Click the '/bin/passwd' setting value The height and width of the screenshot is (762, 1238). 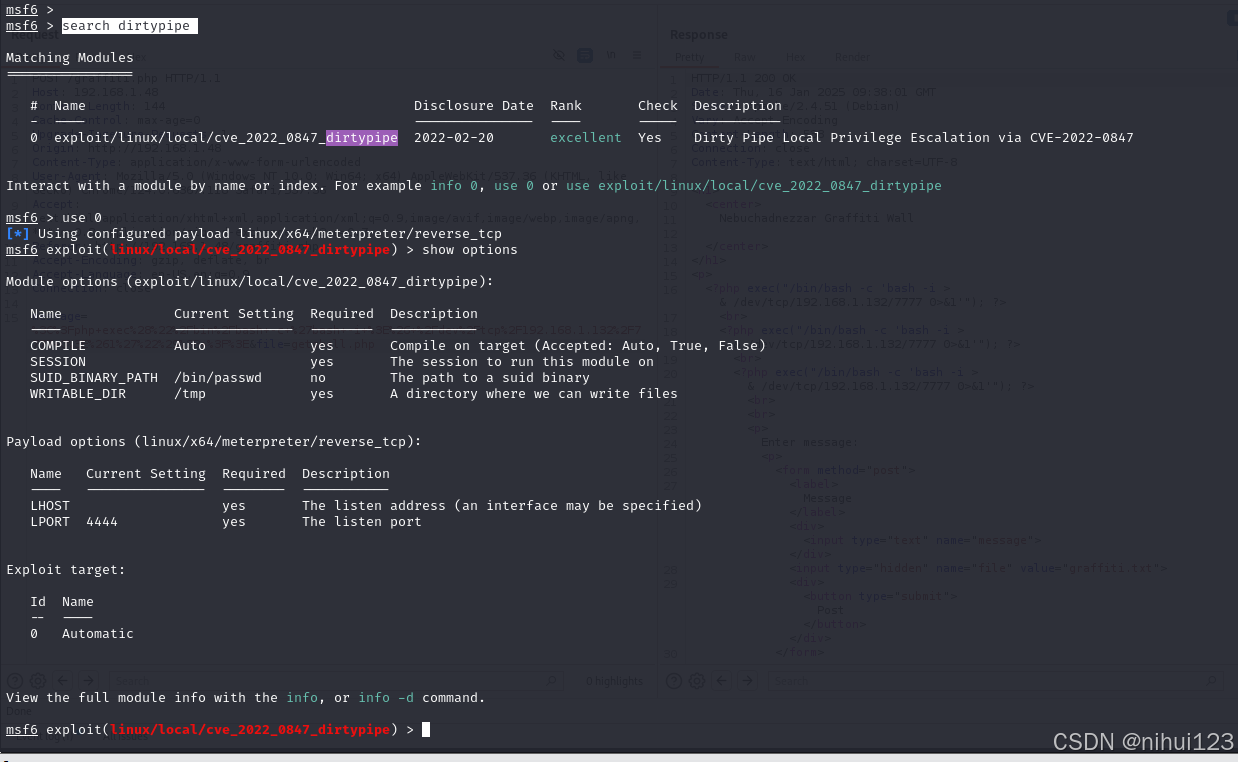(218, 377)
